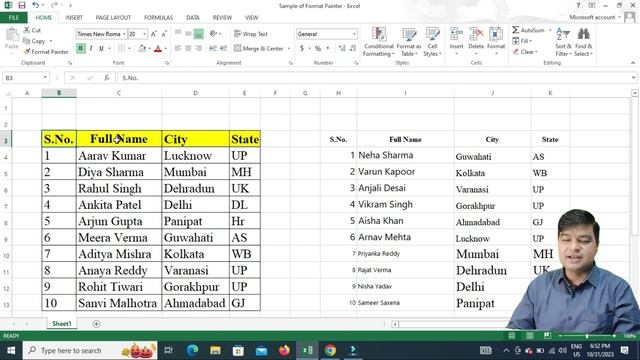The width and height of the screenshot is (640, 360).
Task: Click the Delete cells button
Action: coord(476,42)
